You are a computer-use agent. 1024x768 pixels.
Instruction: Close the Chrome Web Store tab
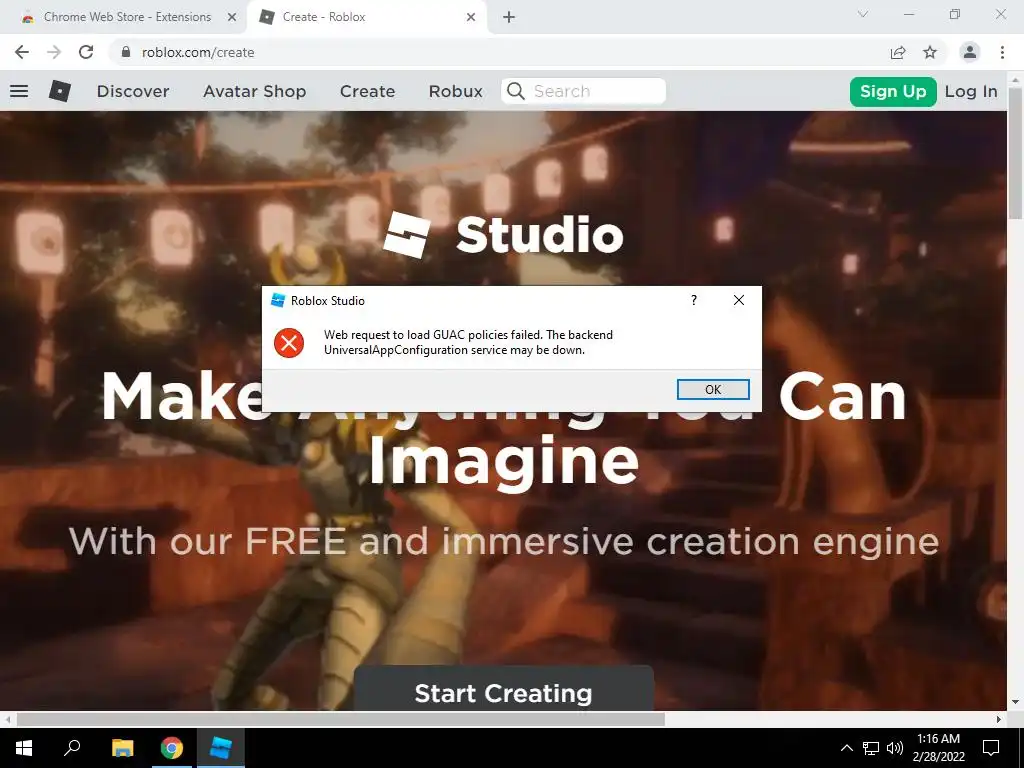(232, 17)
